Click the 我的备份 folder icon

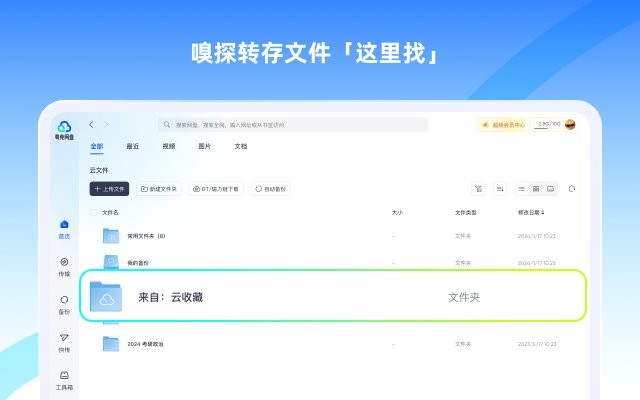[111, 262]
